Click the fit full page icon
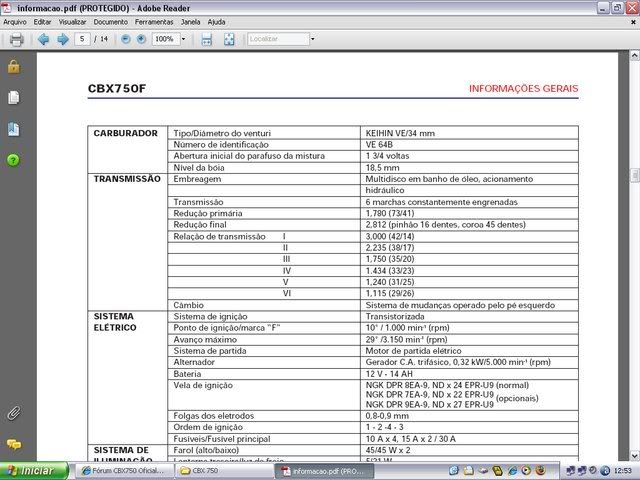The height and width of the screenshot is (480, 640). [x=229, y=39]
